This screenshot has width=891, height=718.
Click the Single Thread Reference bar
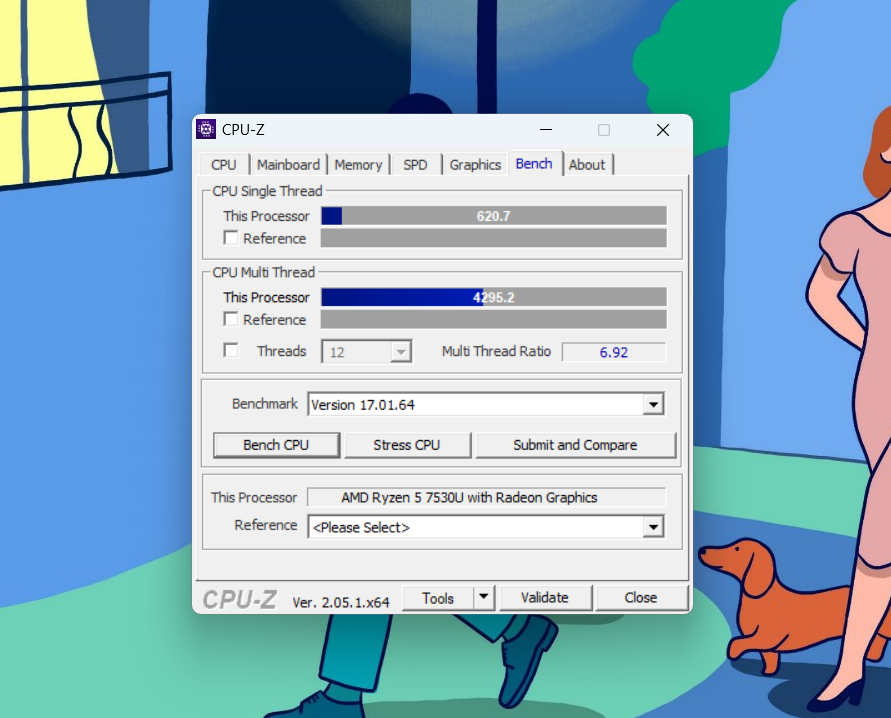click(494, 238)
